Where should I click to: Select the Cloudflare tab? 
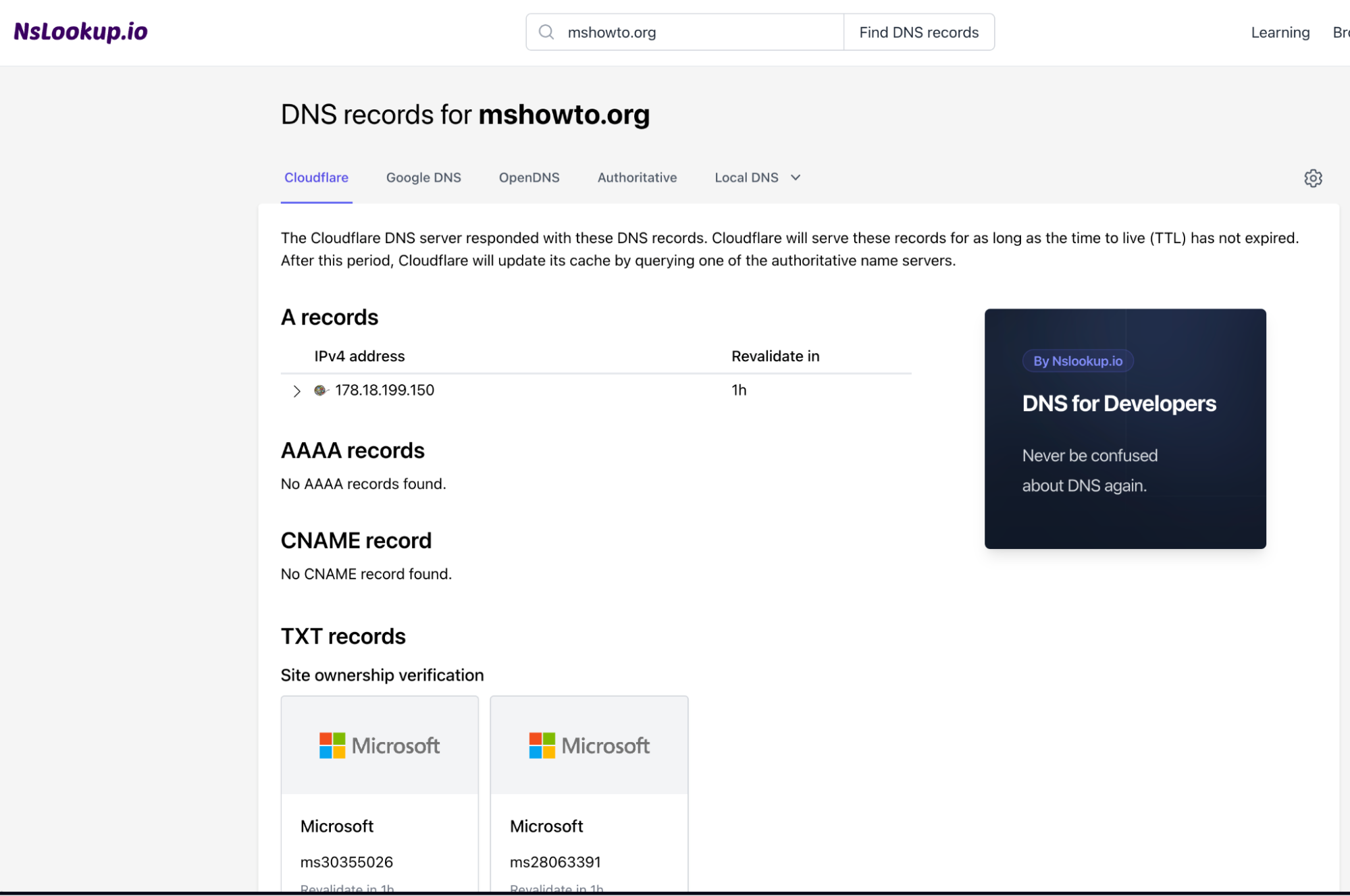[x=316, y=178]
